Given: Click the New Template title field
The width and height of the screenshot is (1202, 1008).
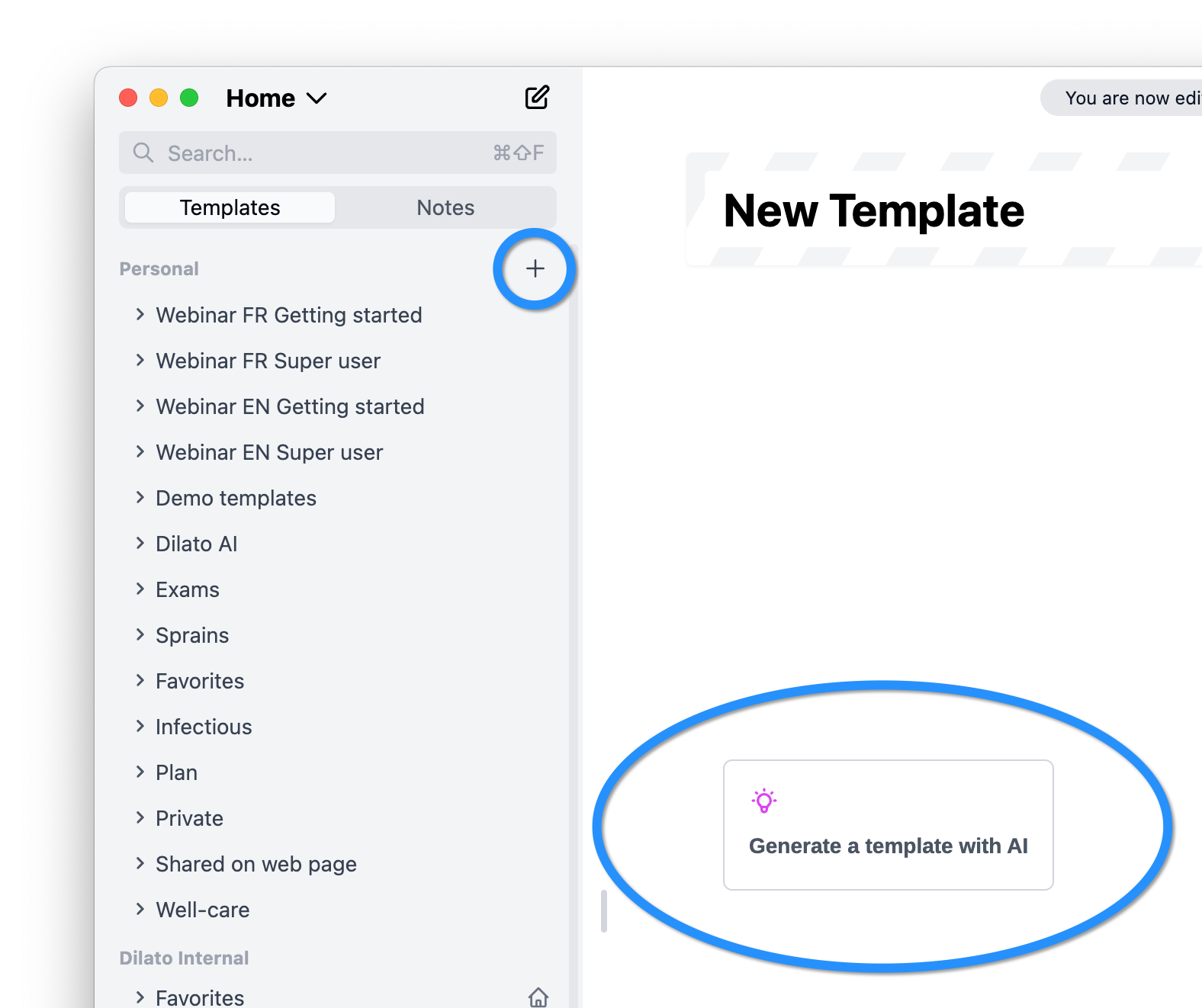Looking at the screenshot, I should [873, 210].
